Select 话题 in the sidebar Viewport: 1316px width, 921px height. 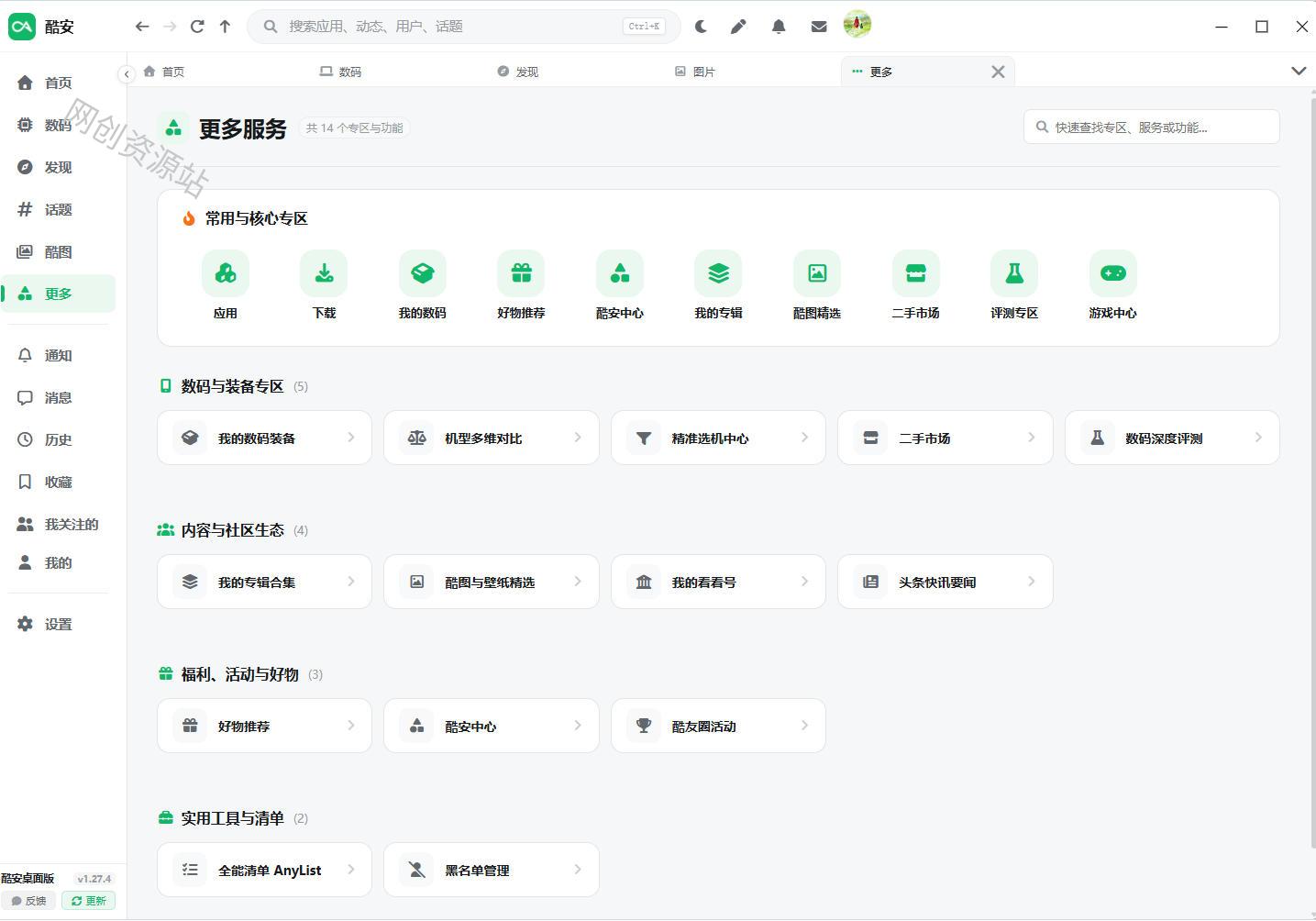58,209
